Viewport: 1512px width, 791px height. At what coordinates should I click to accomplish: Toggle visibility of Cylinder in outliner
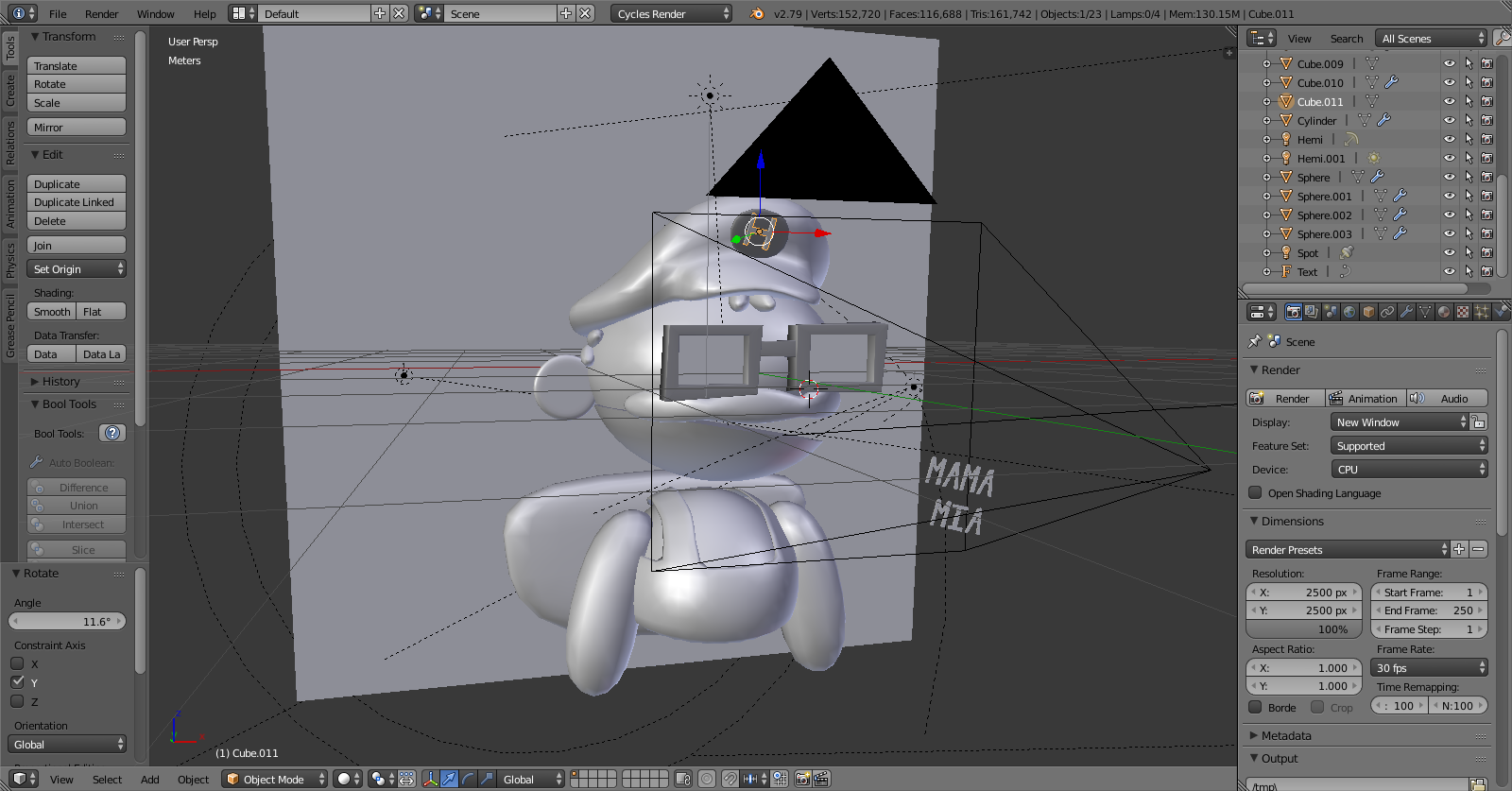(1450, 120)
